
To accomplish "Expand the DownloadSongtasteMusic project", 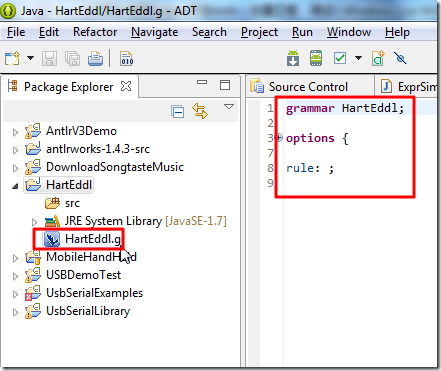I will (15, 168).
